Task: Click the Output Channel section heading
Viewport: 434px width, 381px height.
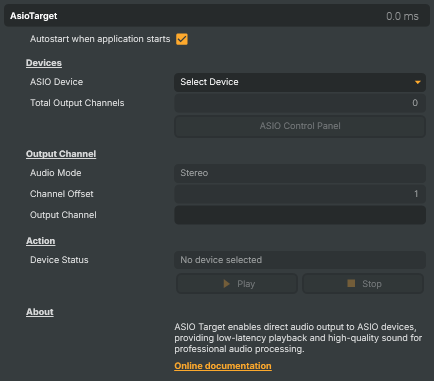Action: click(x=61, y=154)
